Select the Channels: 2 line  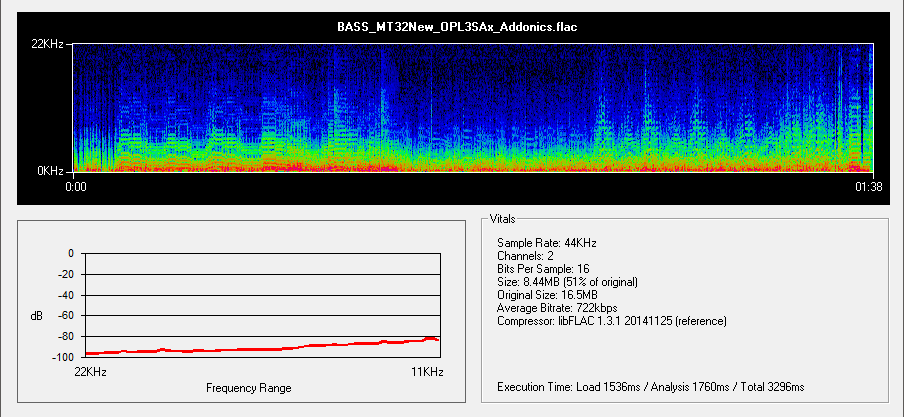point(528,256)
